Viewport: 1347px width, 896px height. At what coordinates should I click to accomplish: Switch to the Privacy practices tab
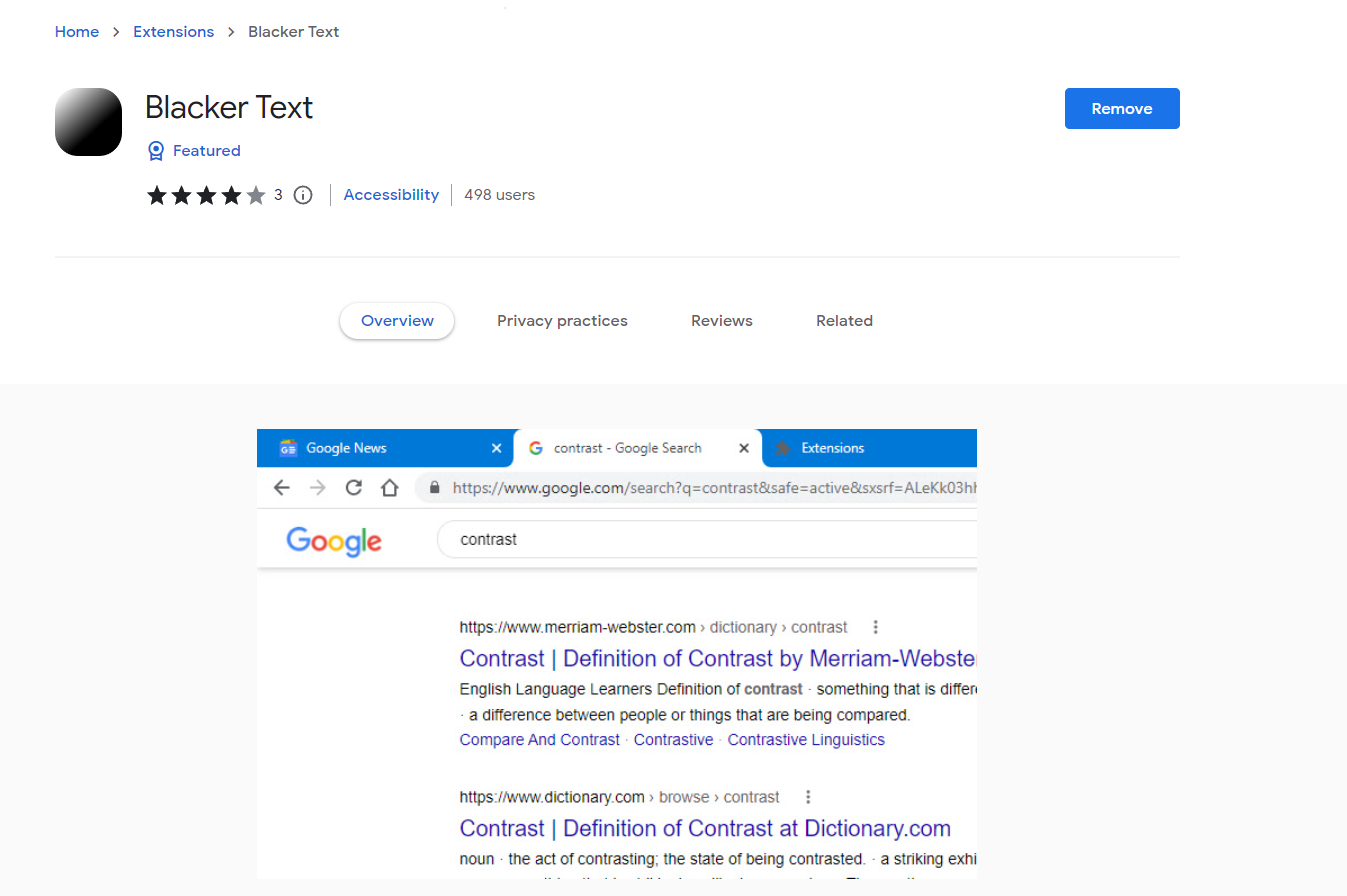[562, 321]
